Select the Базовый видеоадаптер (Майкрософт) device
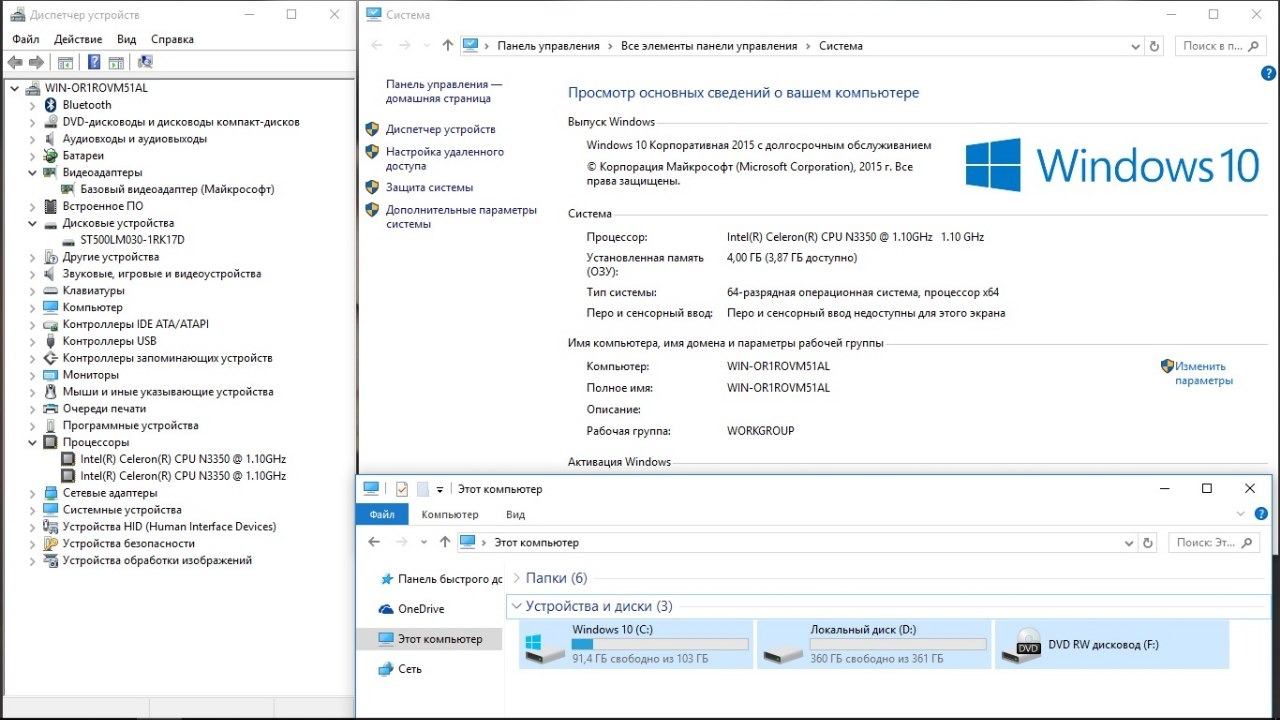Image resolution: width=1280 pixels, height=720 pixels. 177,189
